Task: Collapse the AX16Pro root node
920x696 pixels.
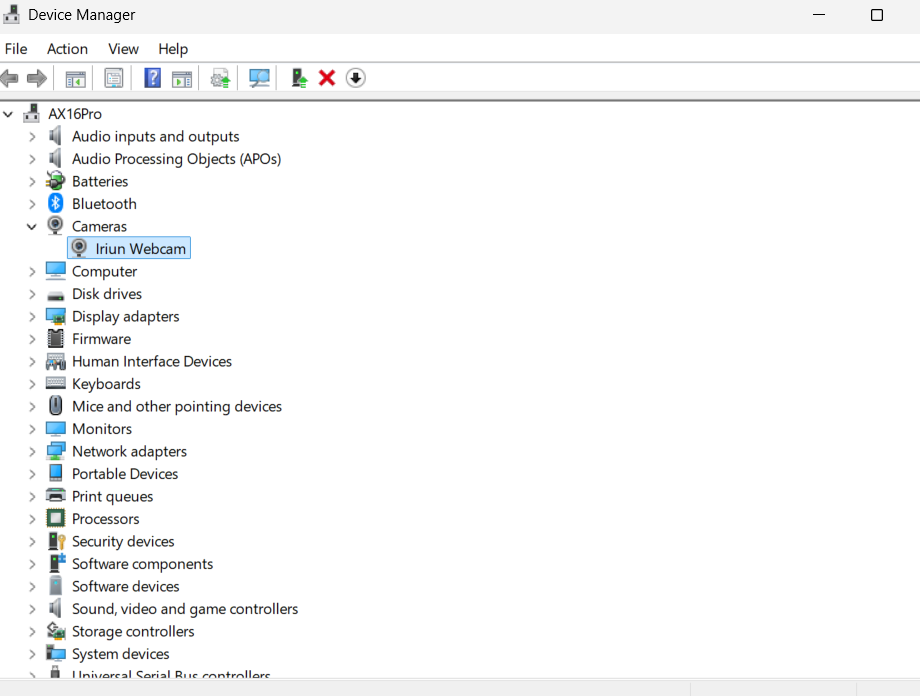Action: (x=8, y=114)
